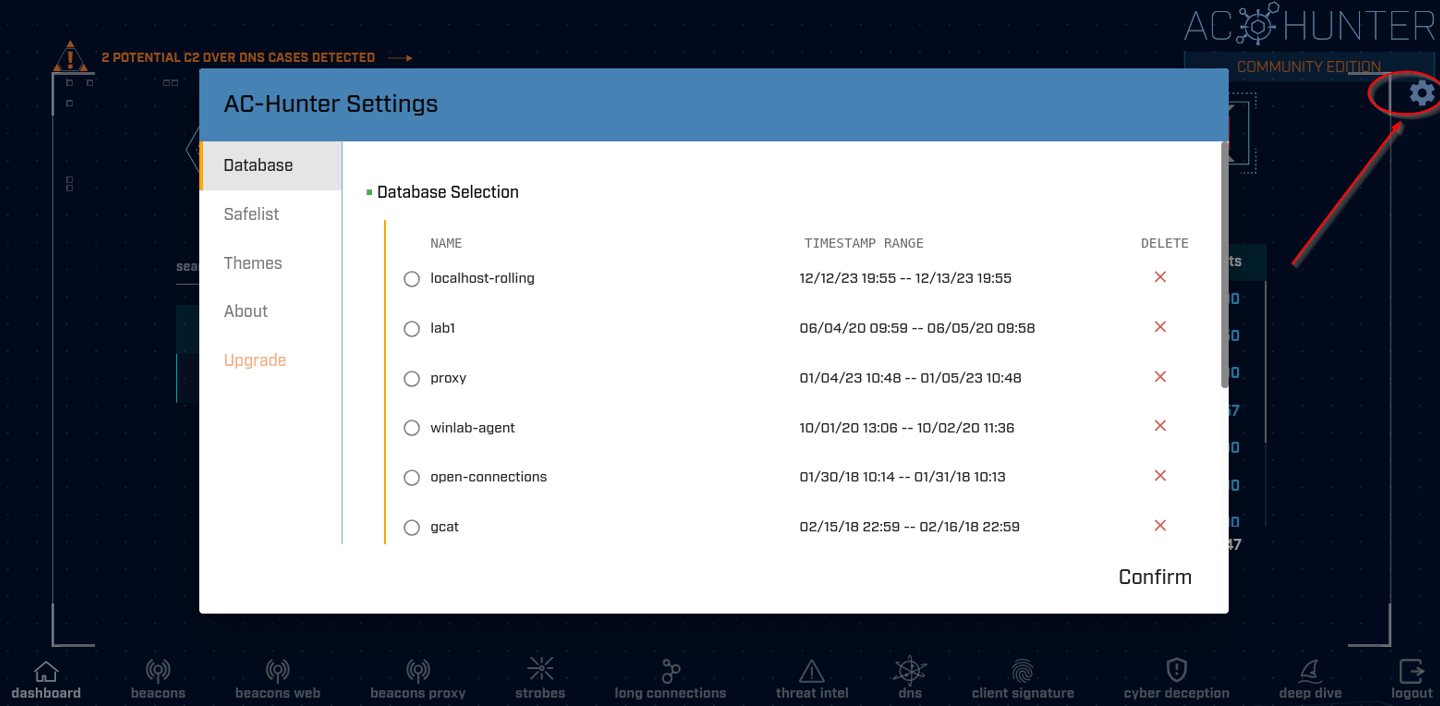Select the winlab-agent database radio button
Screen dimensions: 1440x706
[411, 428]
